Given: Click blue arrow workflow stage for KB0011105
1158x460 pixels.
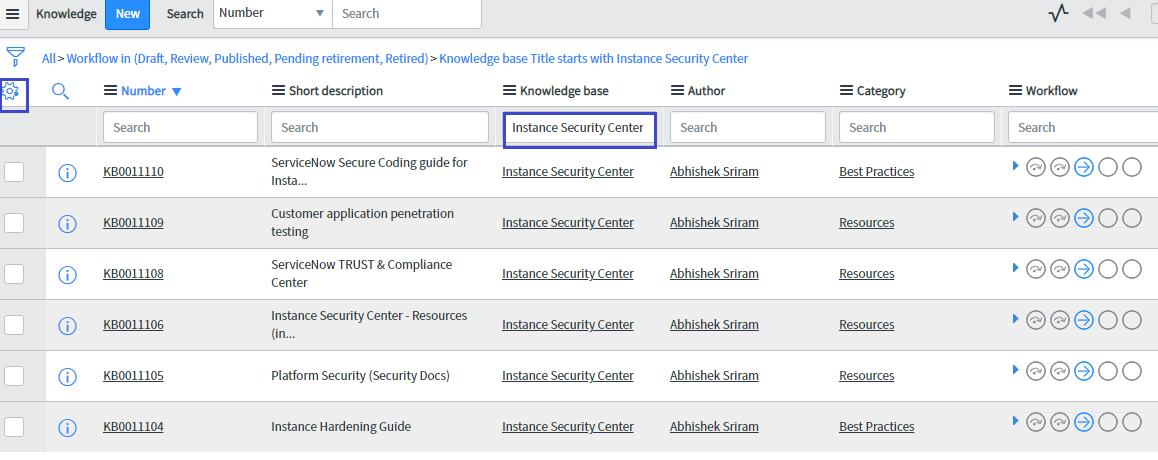Looking at the screenshot, I should pos(1083,371).
